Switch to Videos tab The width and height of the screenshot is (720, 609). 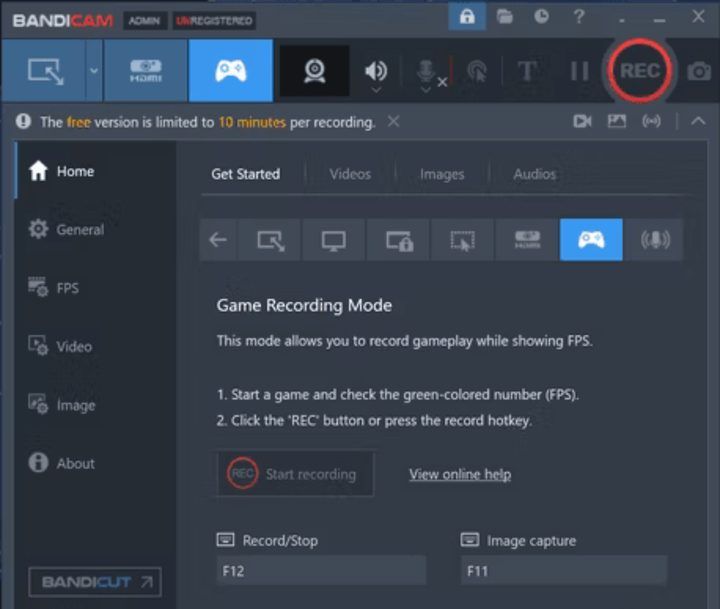pos(350,174)
